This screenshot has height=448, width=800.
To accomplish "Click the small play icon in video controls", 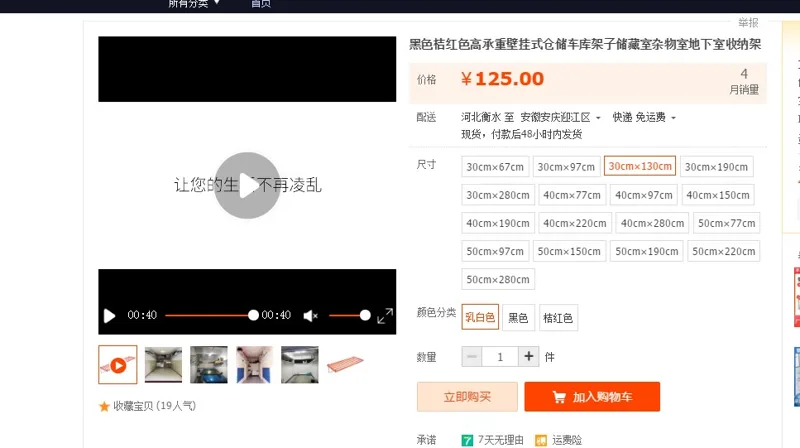I will pyautogui.click(x=109, y=316).
